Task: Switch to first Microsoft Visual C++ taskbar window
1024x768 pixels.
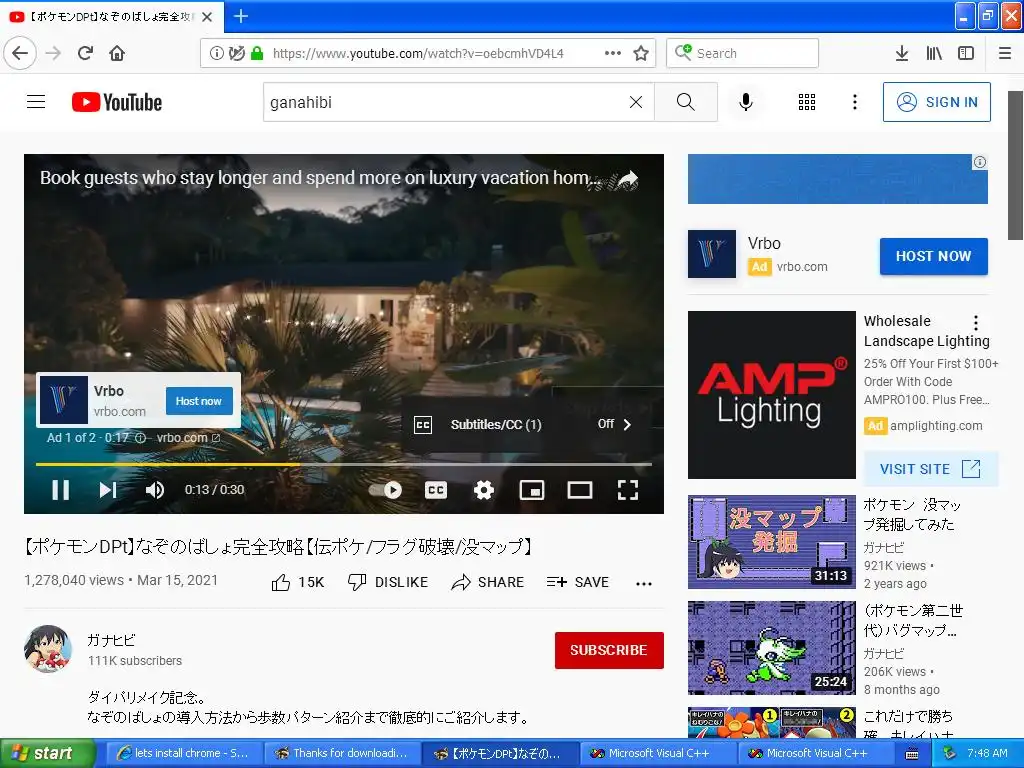Action: coord(658,754)
